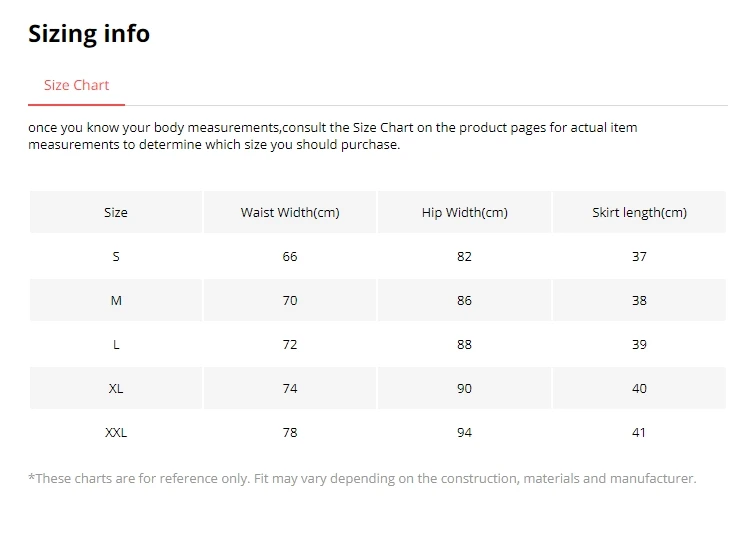Click hip width value 86
Viewport: 755px width, 548px height.
464,301
